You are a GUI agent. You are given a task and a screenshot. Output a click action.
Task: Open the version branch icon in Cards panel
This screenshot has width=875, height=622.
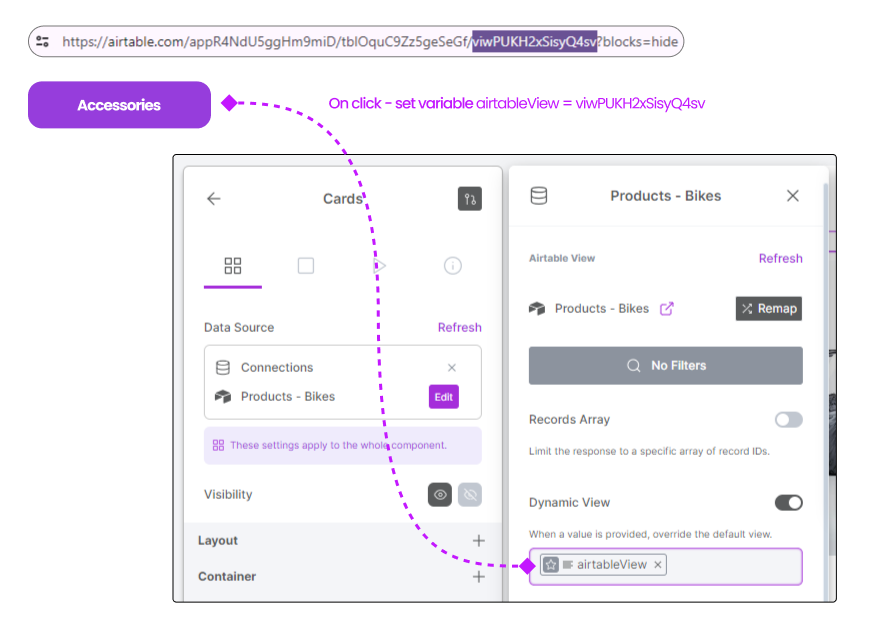pos(470,199)
